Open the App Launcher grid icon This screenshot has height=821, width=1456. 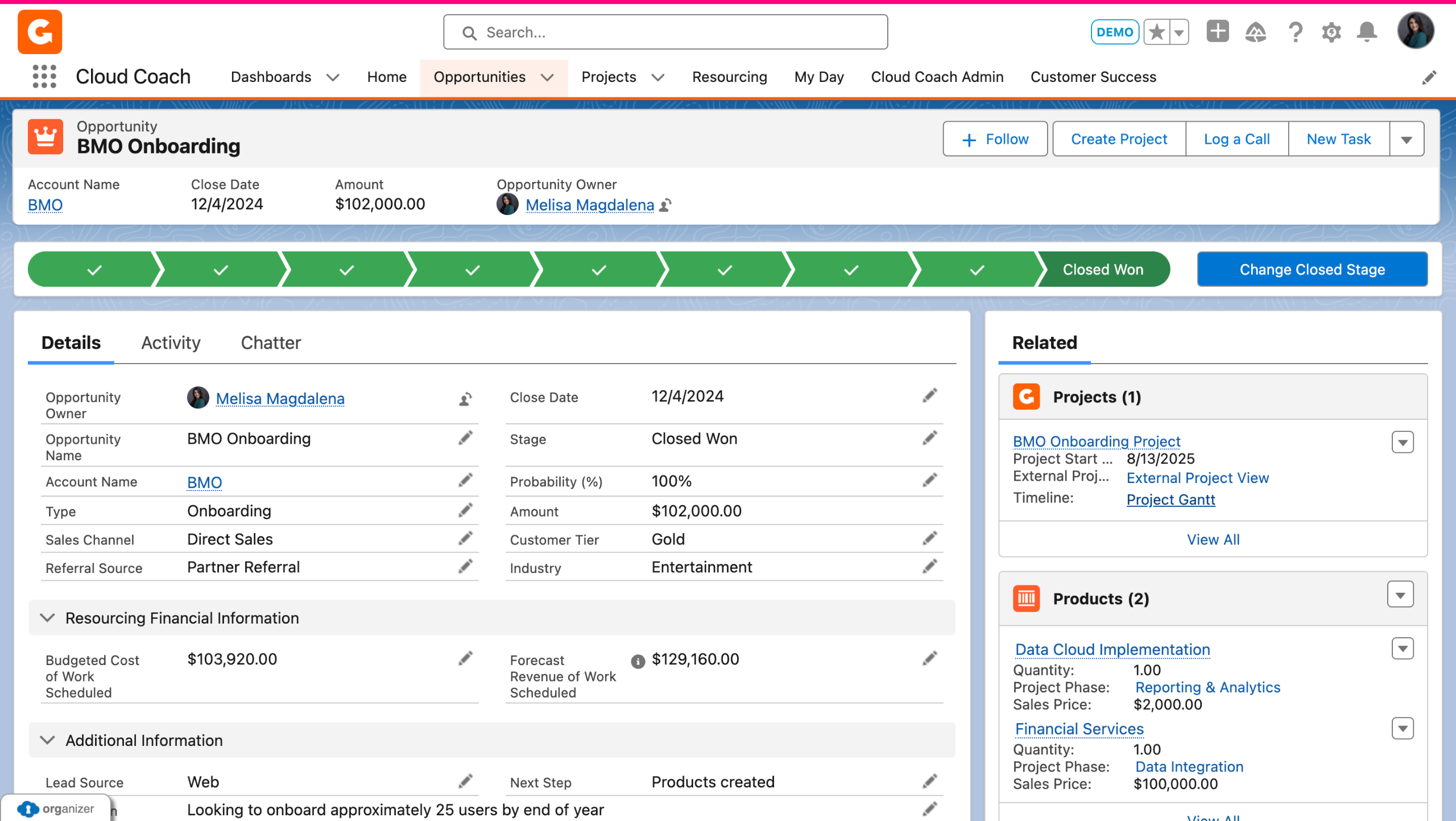(x=44, y=76)
